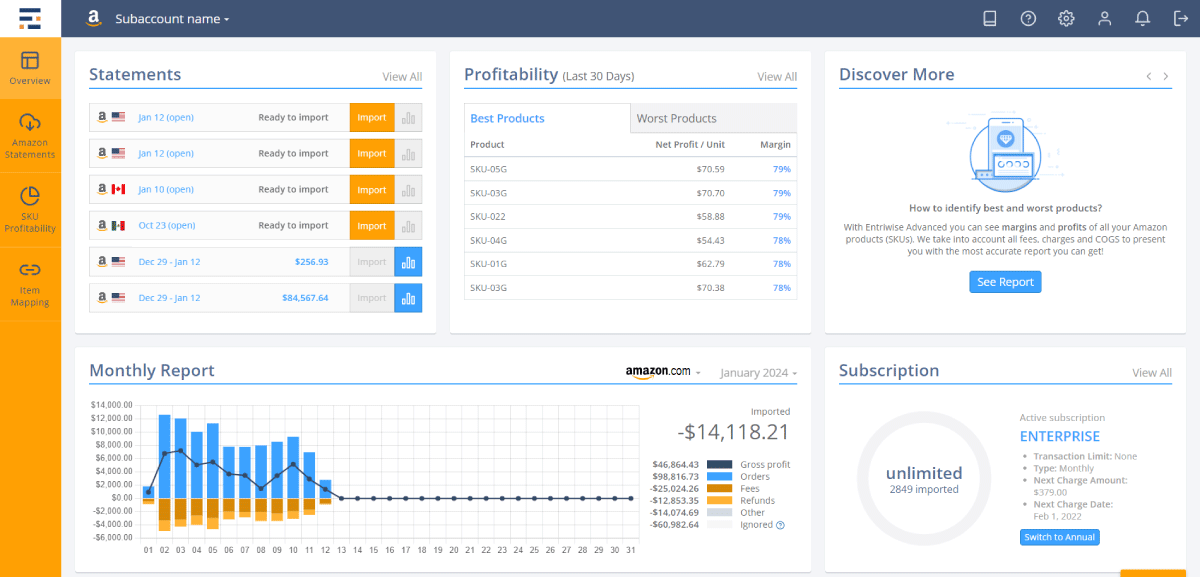1200x577 pixels.
Task: Click the info icon next to Ignored
Action: pos(779,525)
